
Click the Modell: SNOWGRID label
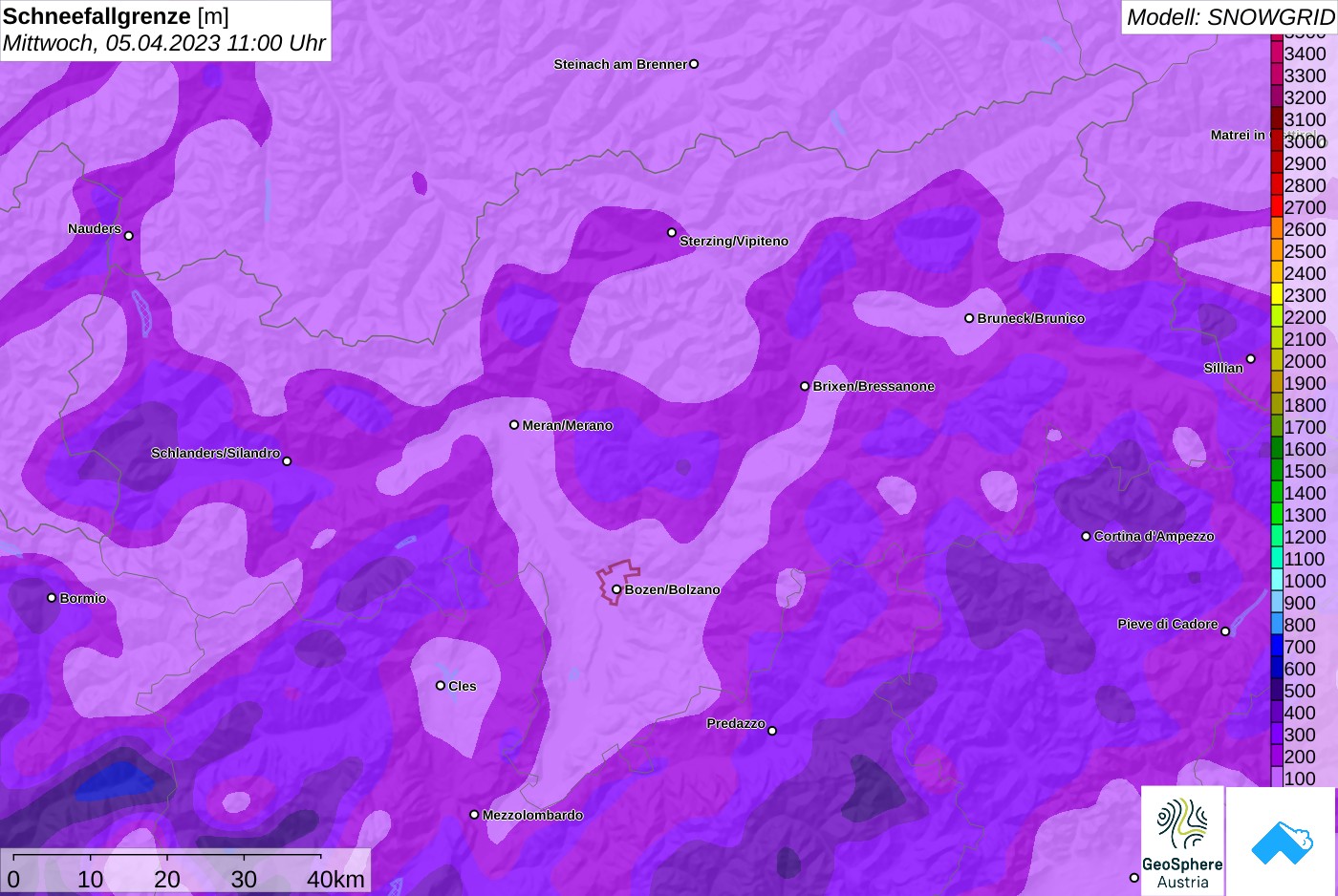[x=1230, y=17]
